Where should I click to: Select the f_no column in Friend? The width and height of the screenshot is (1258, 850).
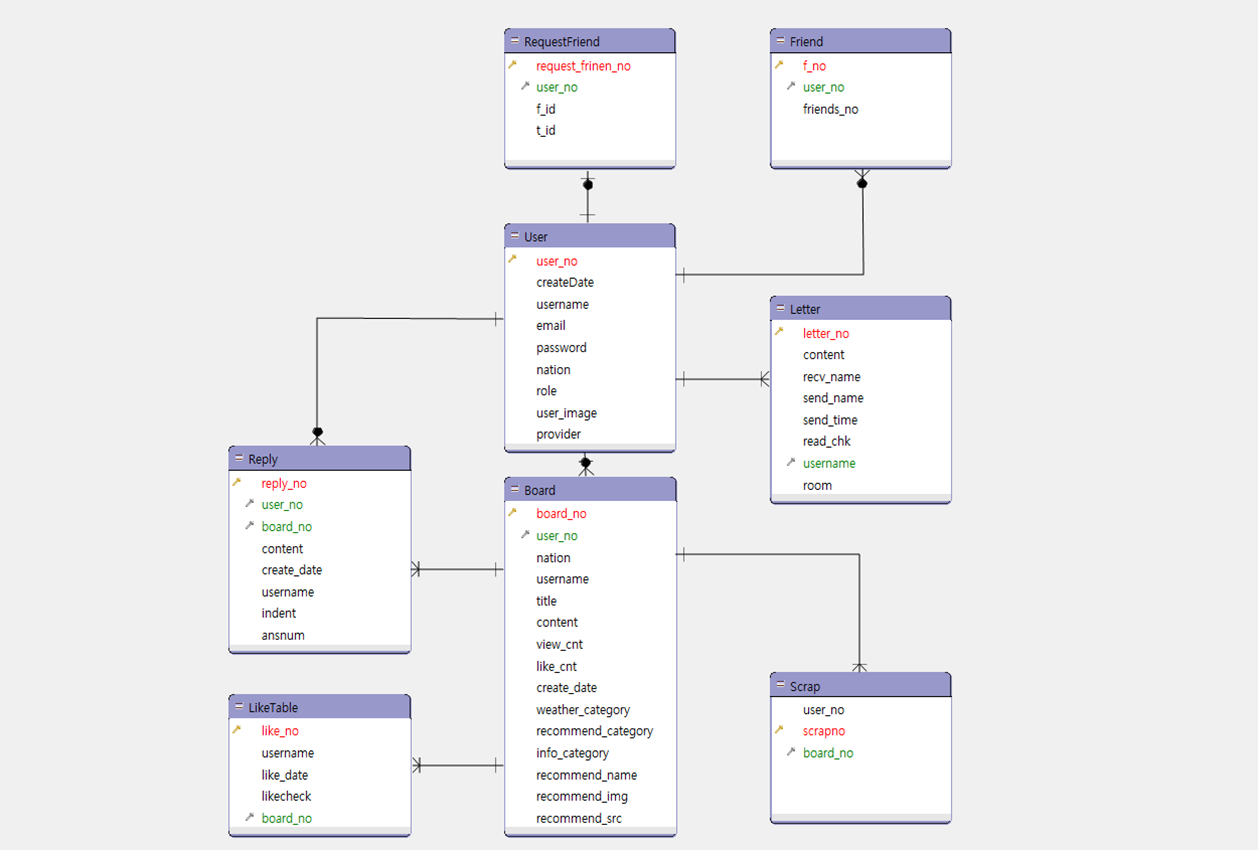(814, 66)
